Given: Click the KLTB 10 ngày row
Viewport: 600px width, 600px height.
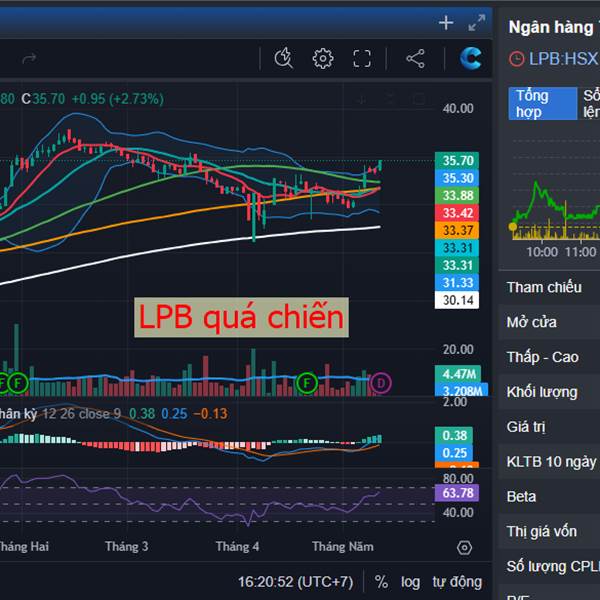Looking at the screenshot, I should (x=549, y=461).
